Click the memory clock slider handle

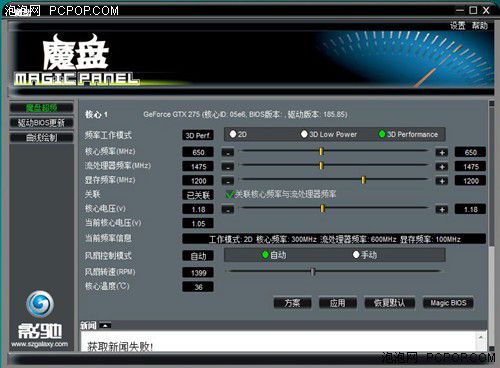[363, 180]
